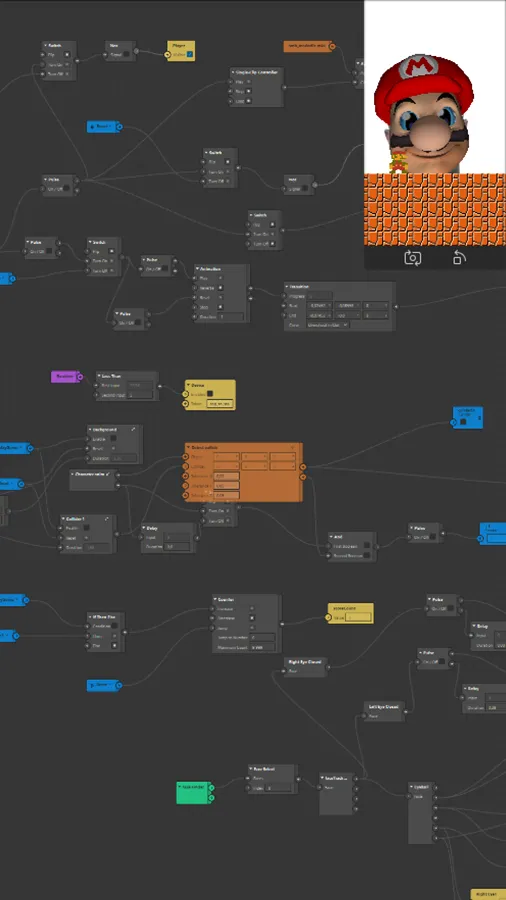Open the expand icon on the Collider 1 node
The width and height of the screenshot is (506, 900).
coord(107,519)
